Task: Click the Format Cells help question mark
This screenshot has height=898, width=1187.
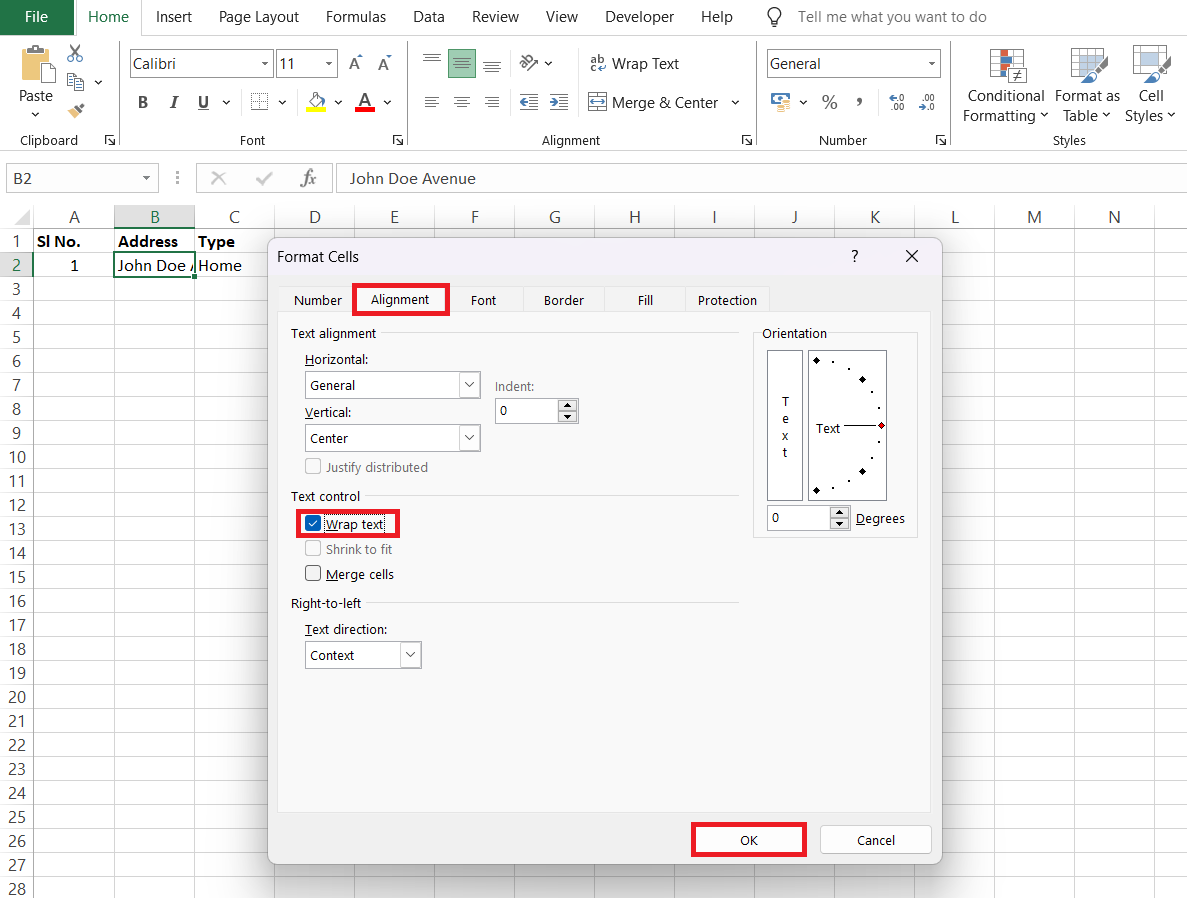Action: click(855, 256)
